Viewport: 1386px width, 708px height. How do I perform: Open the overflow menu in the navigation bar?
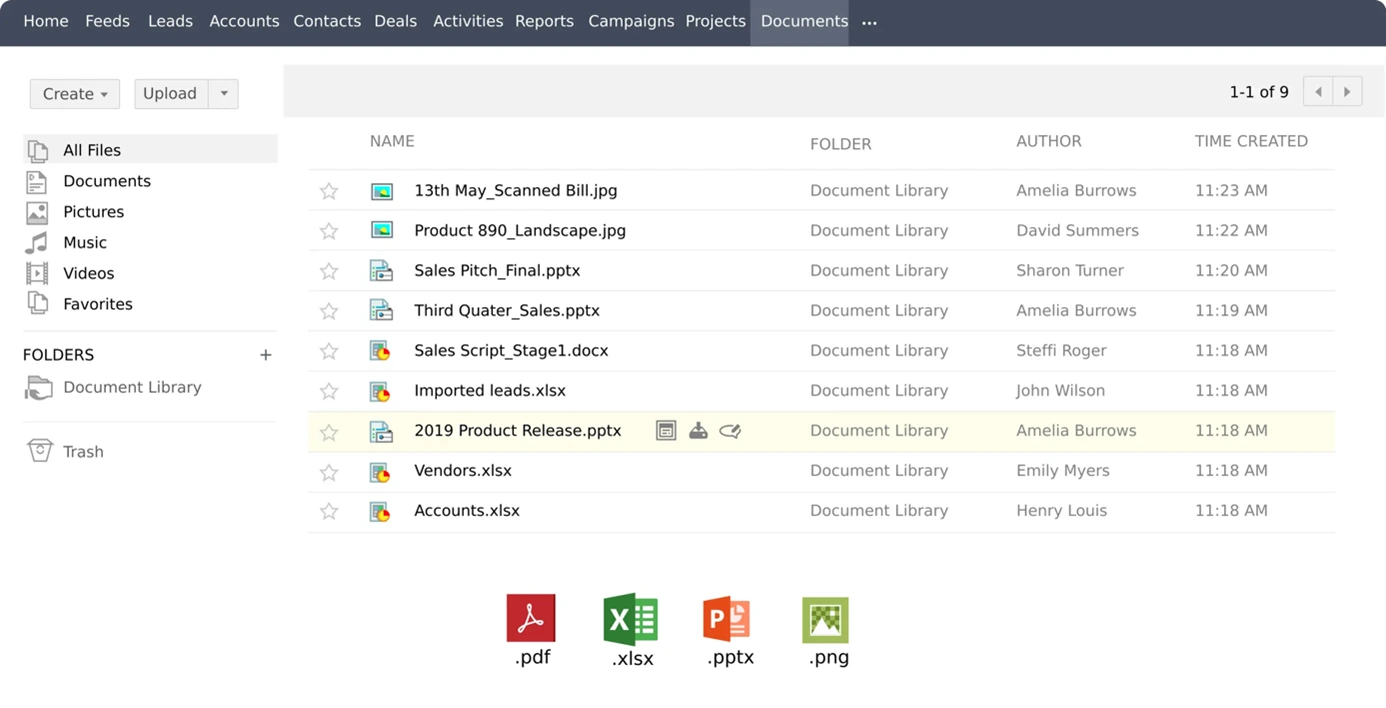tap(868, 22)
